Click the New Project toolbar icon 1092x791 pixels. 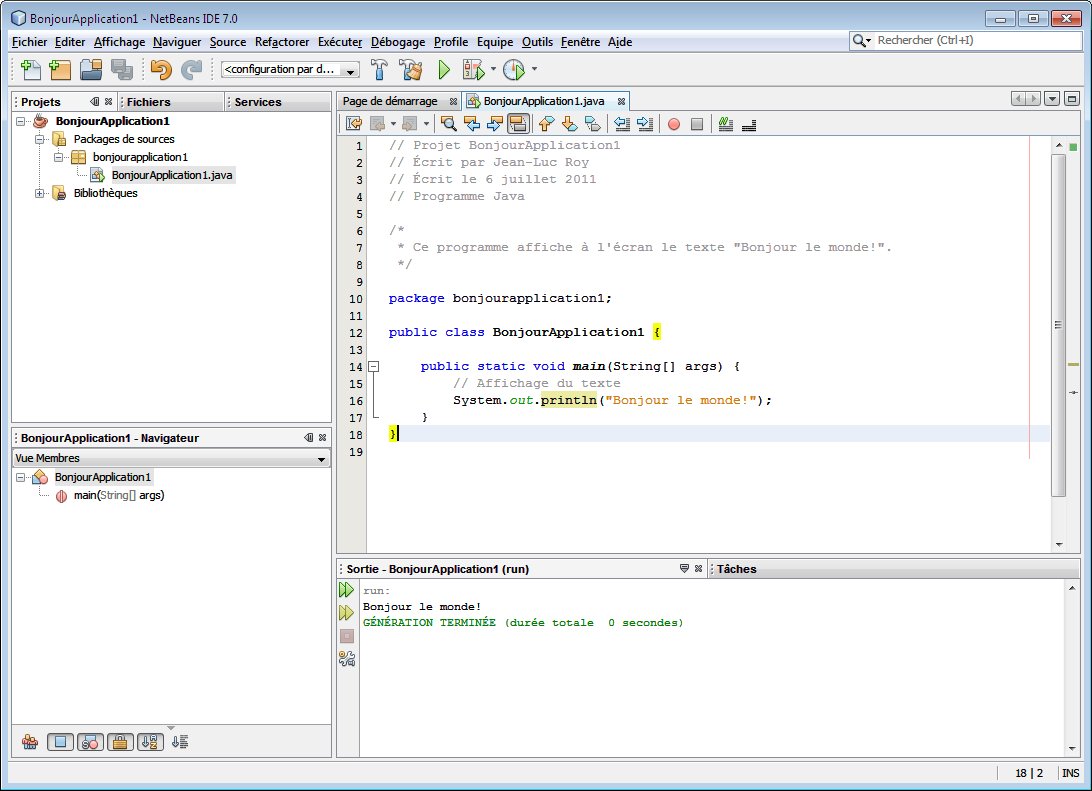[x=61, y=69]
